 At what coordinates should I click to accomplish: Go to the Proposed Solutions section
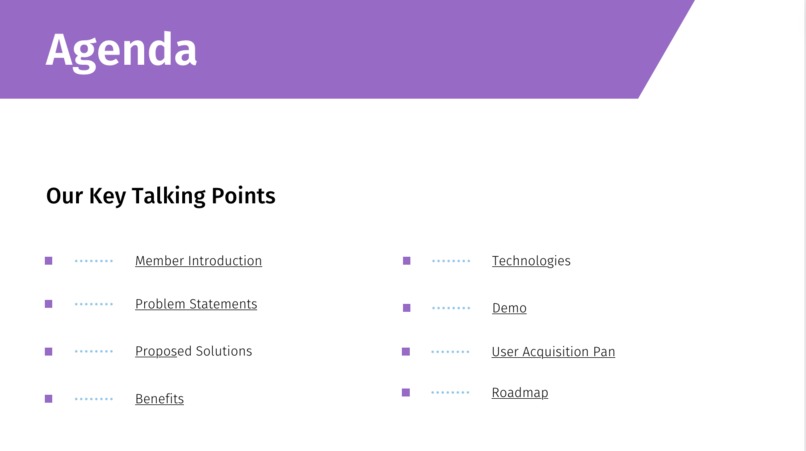193,351
